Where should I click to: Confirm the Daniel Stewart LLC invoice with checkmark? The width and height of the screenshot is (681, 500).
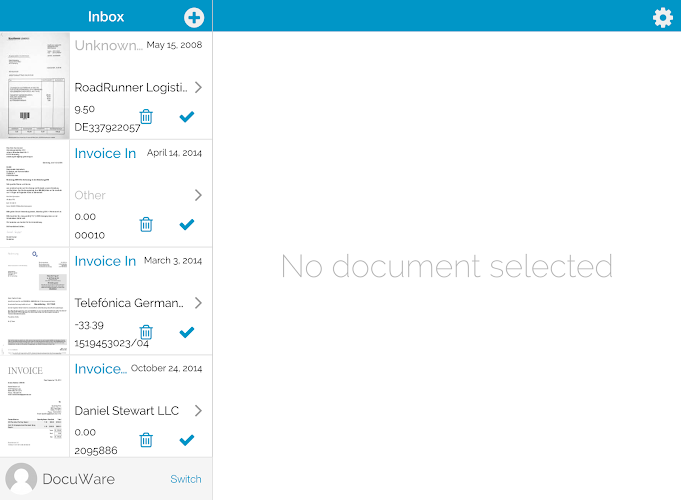[x=187, y=440]
